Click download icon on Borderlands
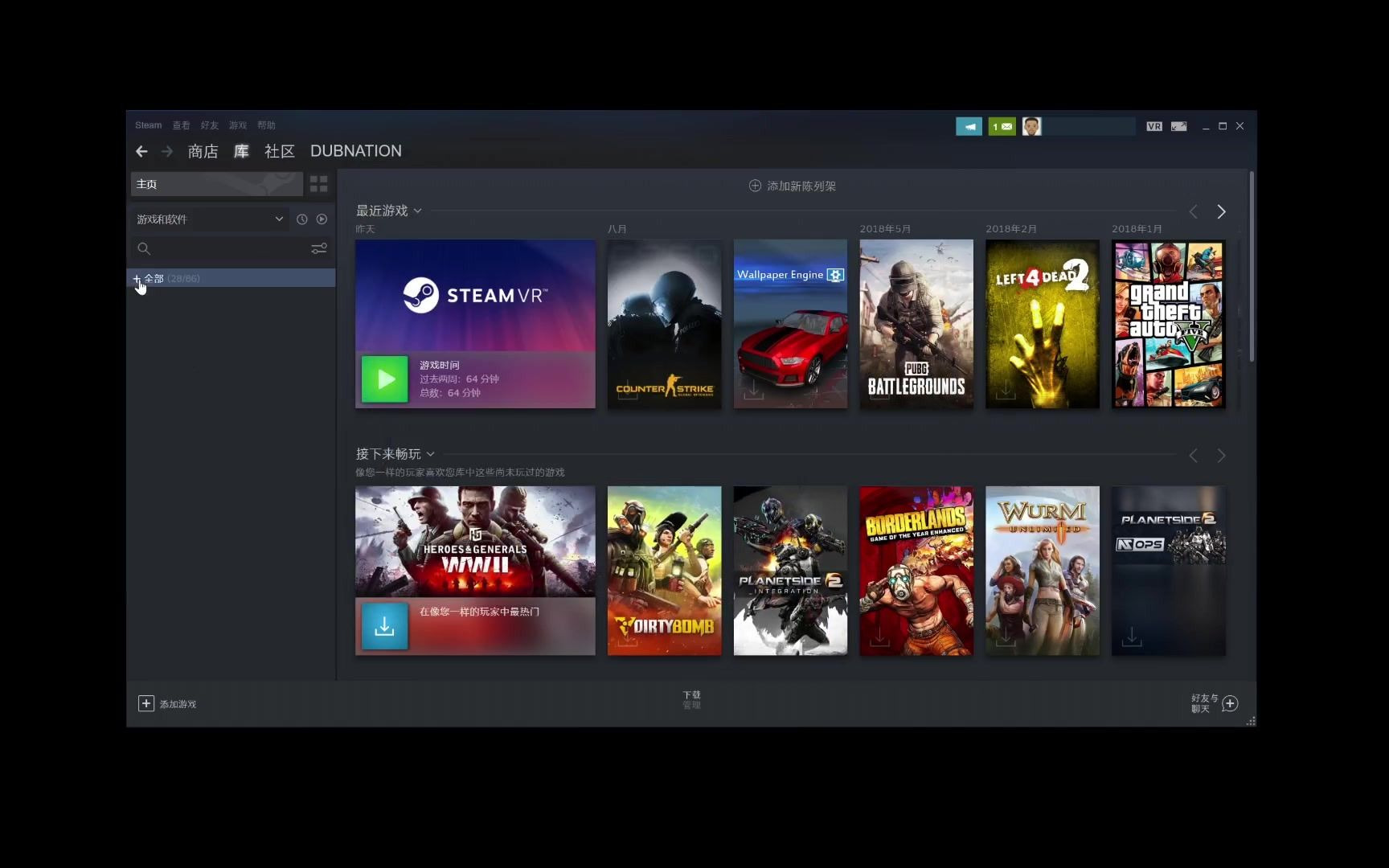This screenshot has width=1389, height=868. 880,637
